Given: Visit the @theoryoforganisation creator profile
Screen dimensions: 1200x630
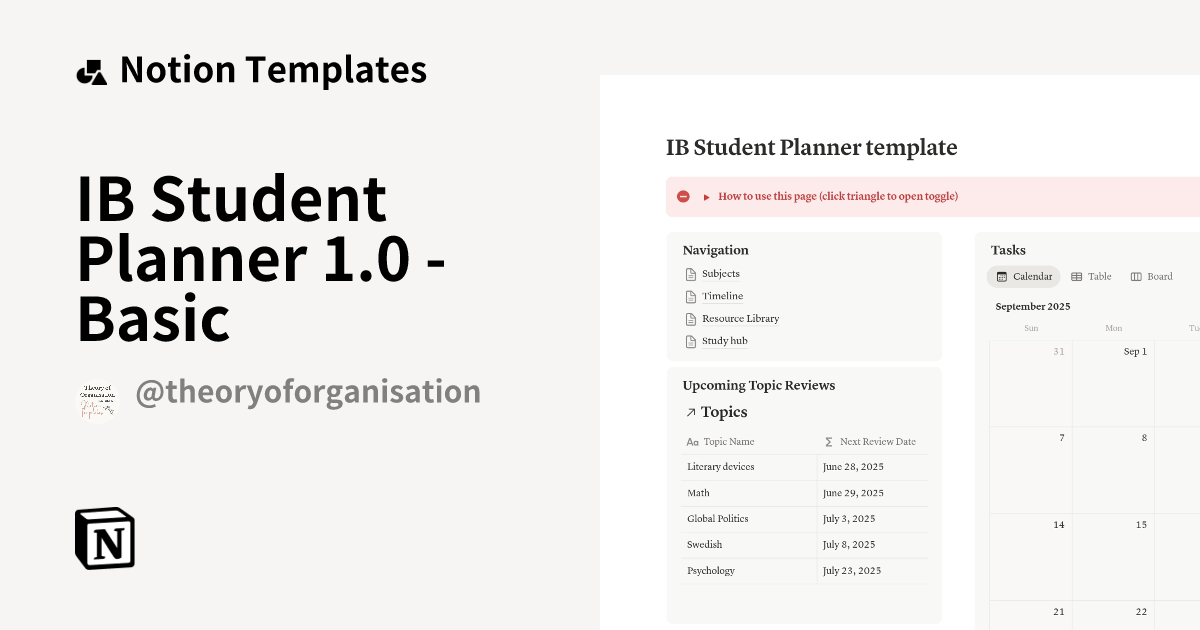Looking at the screenshot, I should 309,391.
